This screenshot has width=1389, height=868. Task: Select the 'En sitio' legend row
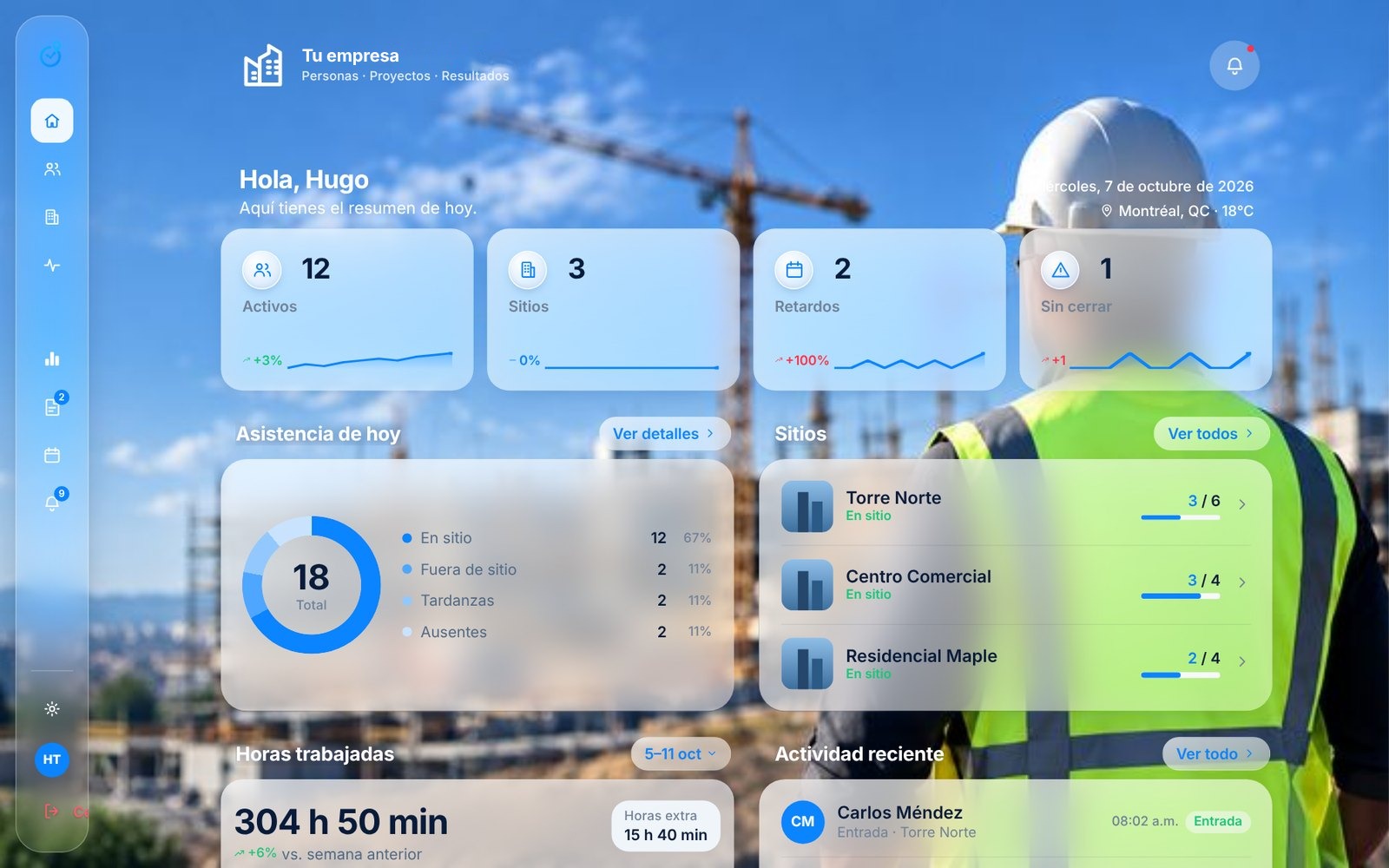[x=556, y=538]
